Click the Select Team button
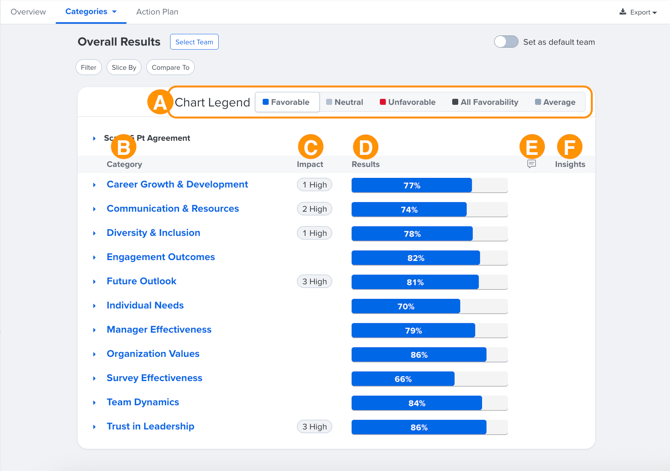 click(194, 42)
